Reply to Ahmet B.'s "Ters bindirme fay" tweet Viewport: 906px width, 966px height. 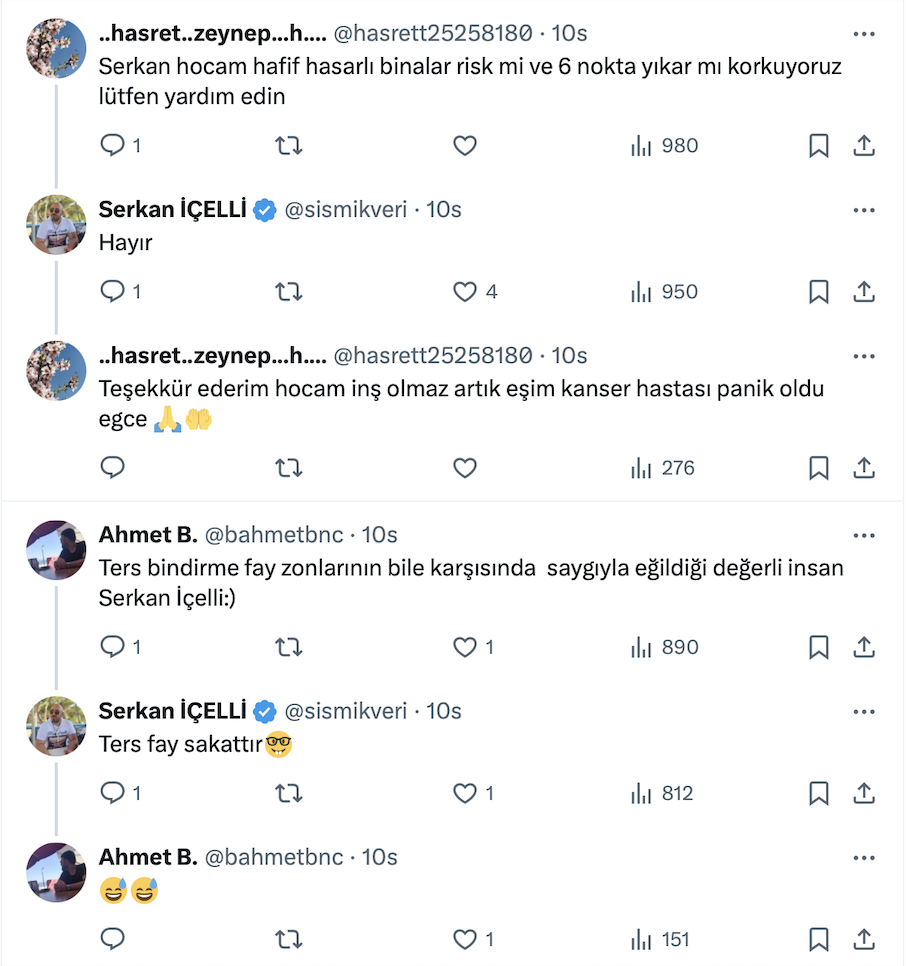[x=113, y=648]
